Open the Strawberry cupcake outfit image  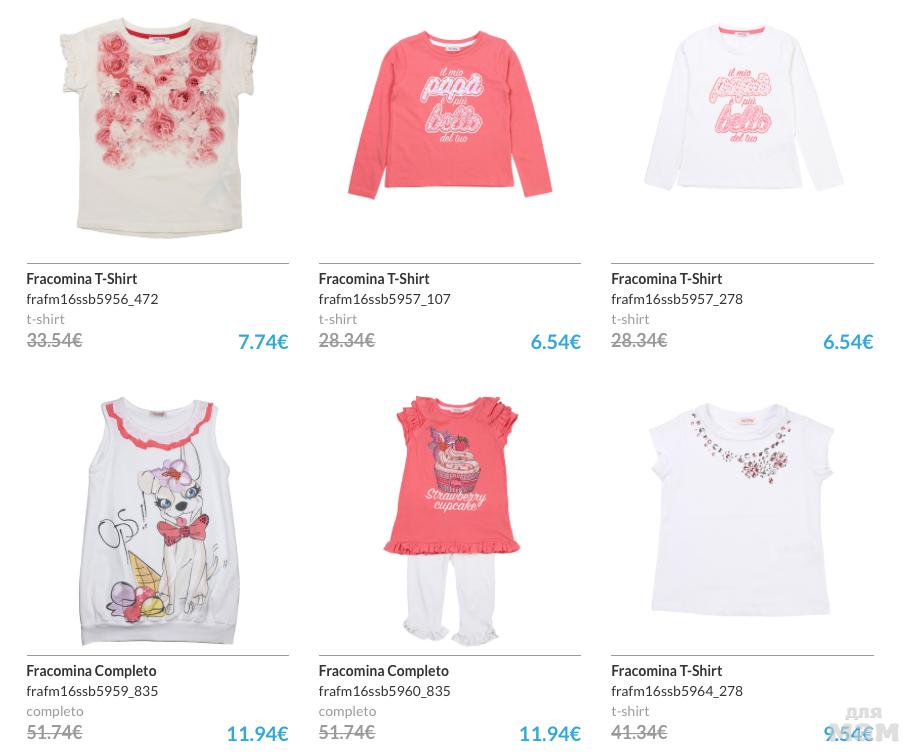tap(451, 521)
